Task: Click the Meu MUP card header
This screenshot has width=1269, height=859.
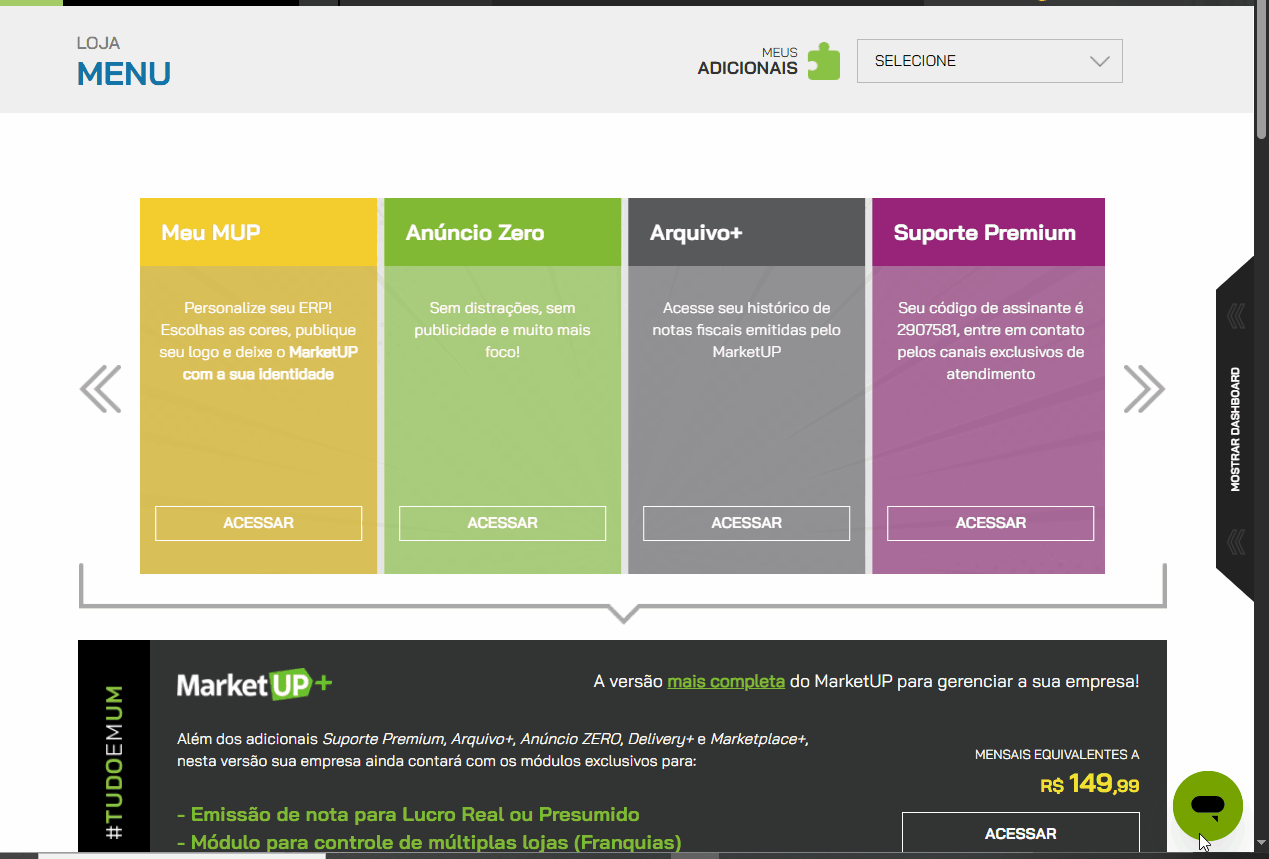Action: click(258, 232)
